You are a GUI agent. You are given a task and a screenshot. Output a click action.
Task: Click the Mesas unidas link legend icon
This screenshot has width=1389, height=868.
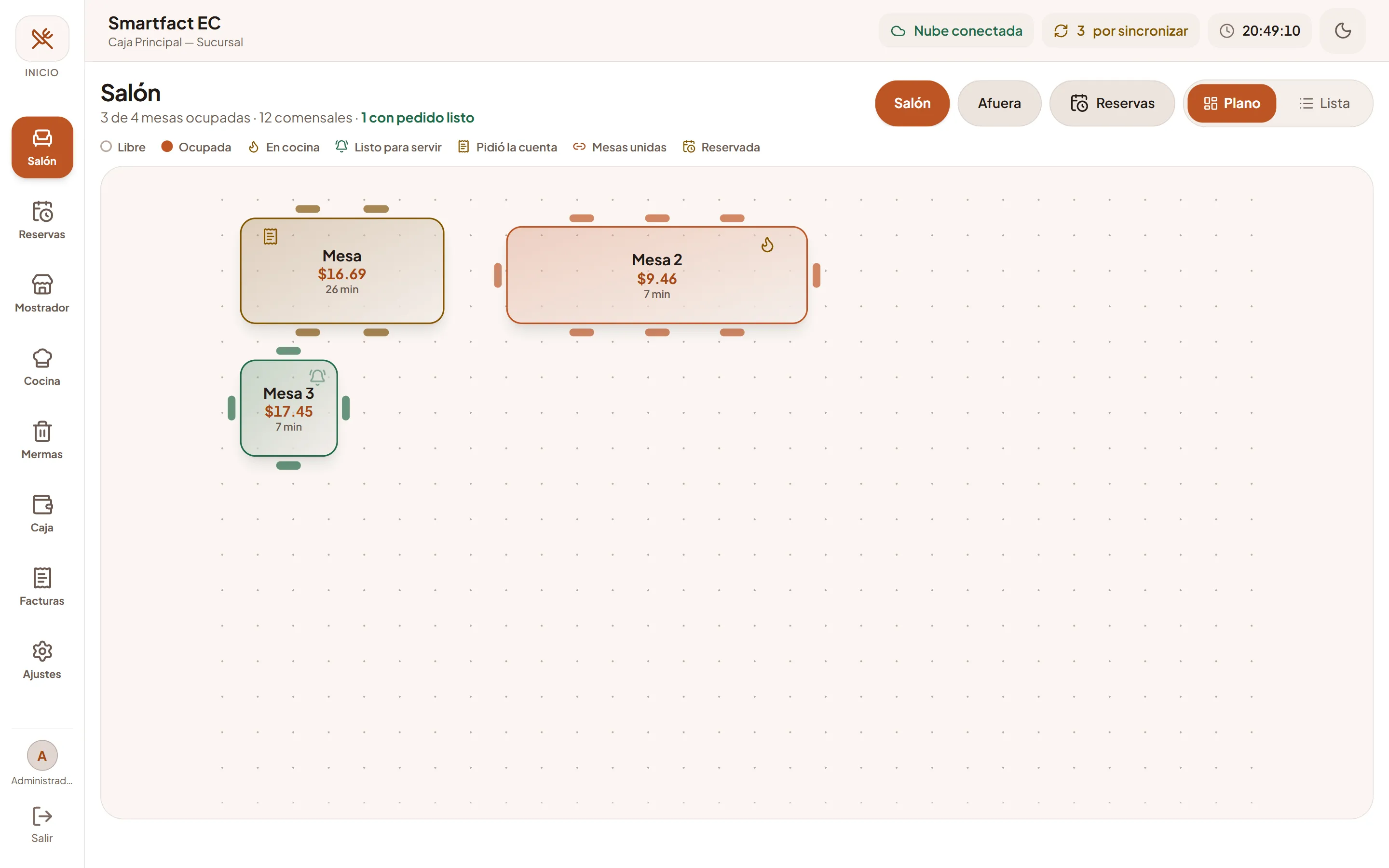coord(579,147)
